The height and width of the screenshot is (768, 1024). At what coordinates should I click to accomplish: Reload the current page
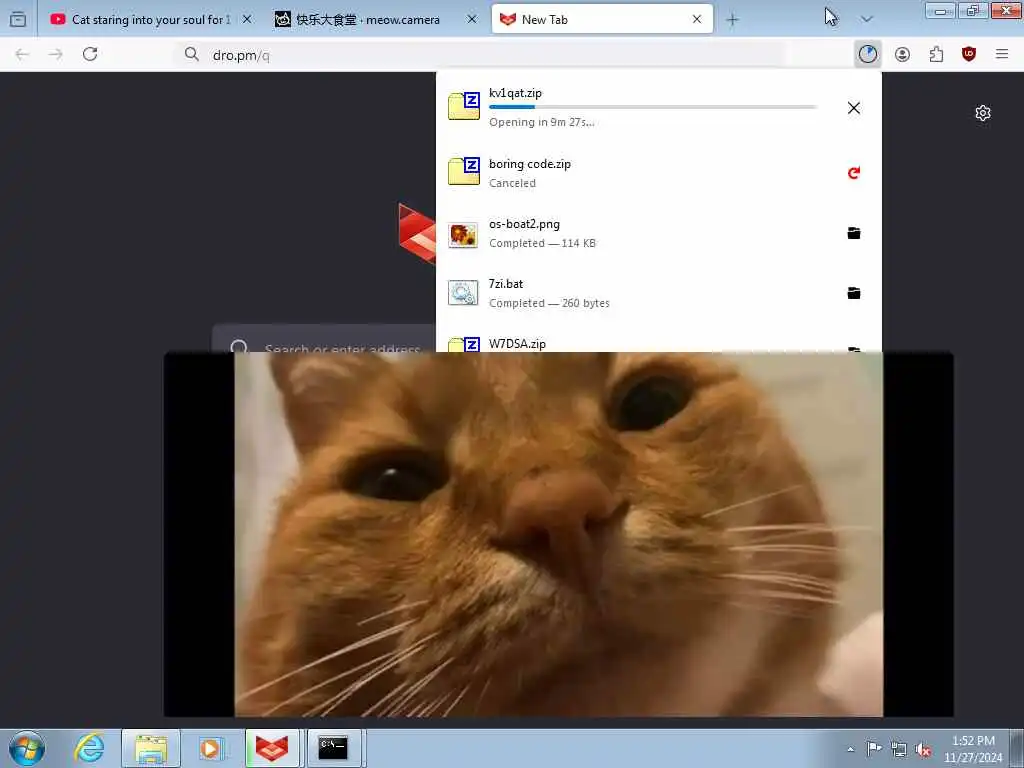(x=90, y=54)
